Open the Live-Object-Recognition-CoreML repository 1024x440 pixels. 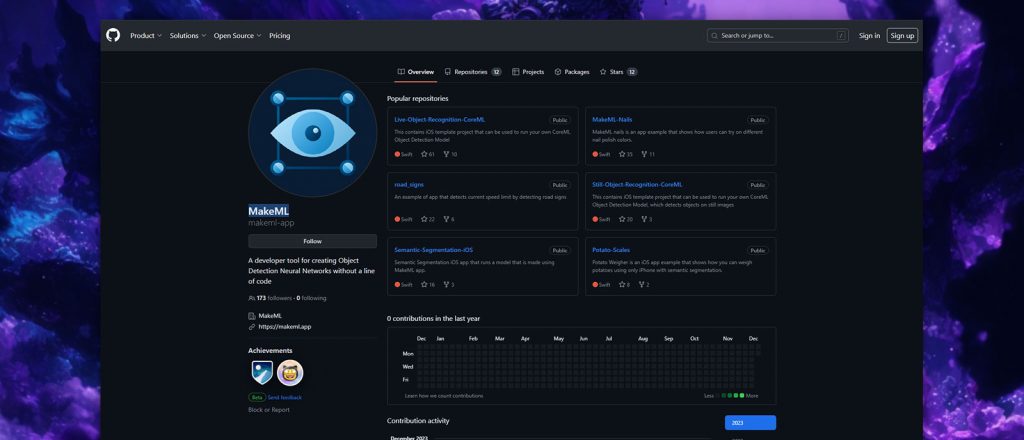pos(440,119)
